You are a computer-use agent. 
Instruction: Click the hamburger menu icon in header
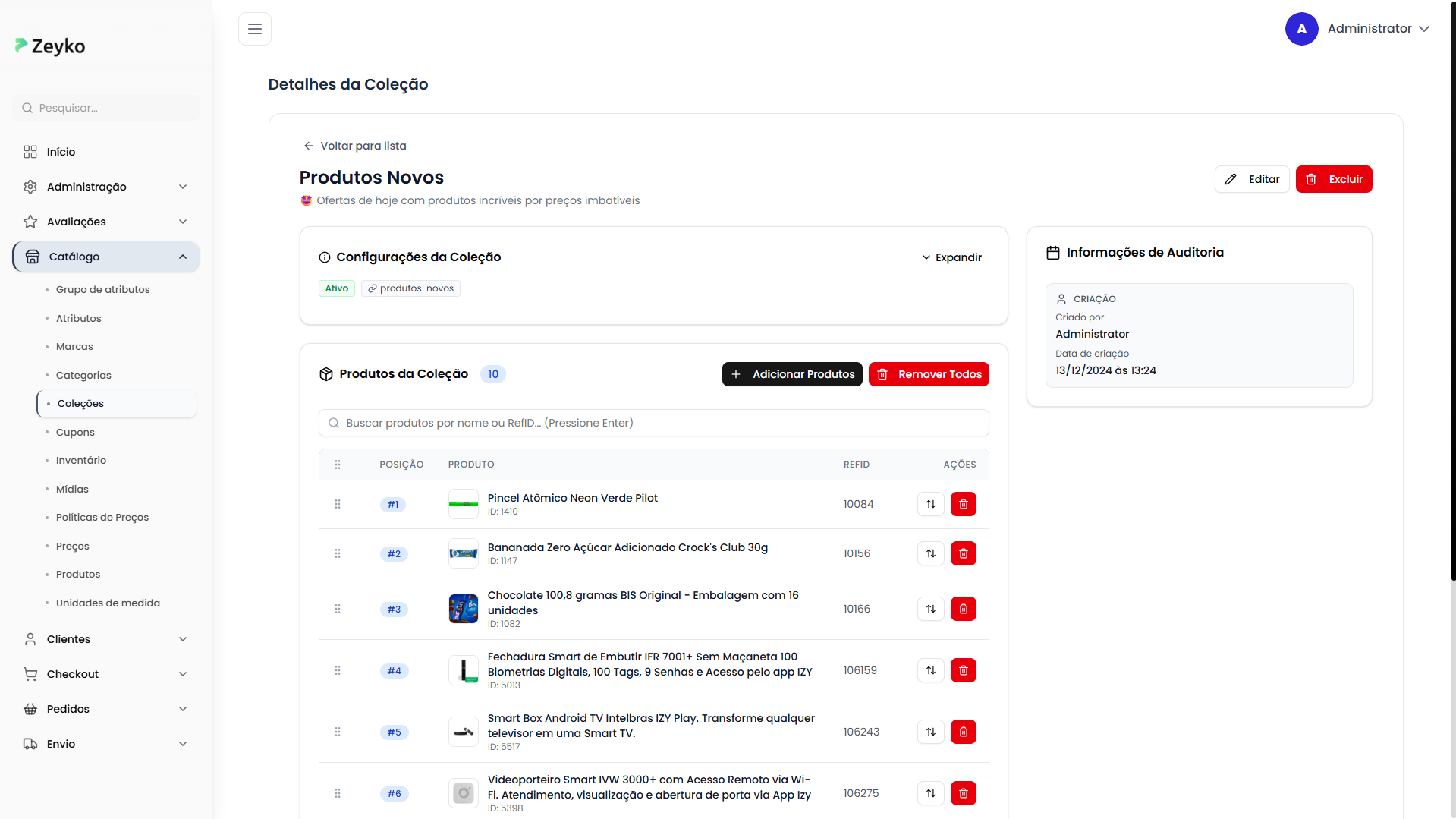[x=255, y=29]
